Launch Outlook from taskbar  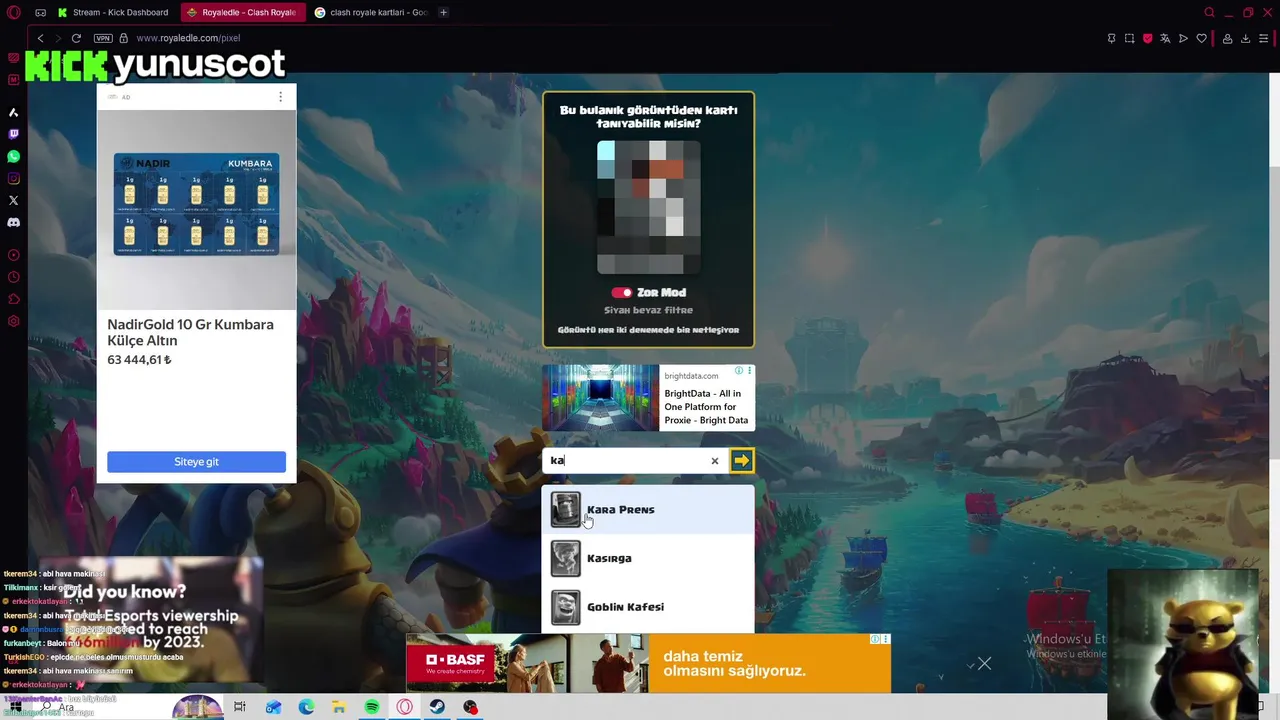pos(273,707)
